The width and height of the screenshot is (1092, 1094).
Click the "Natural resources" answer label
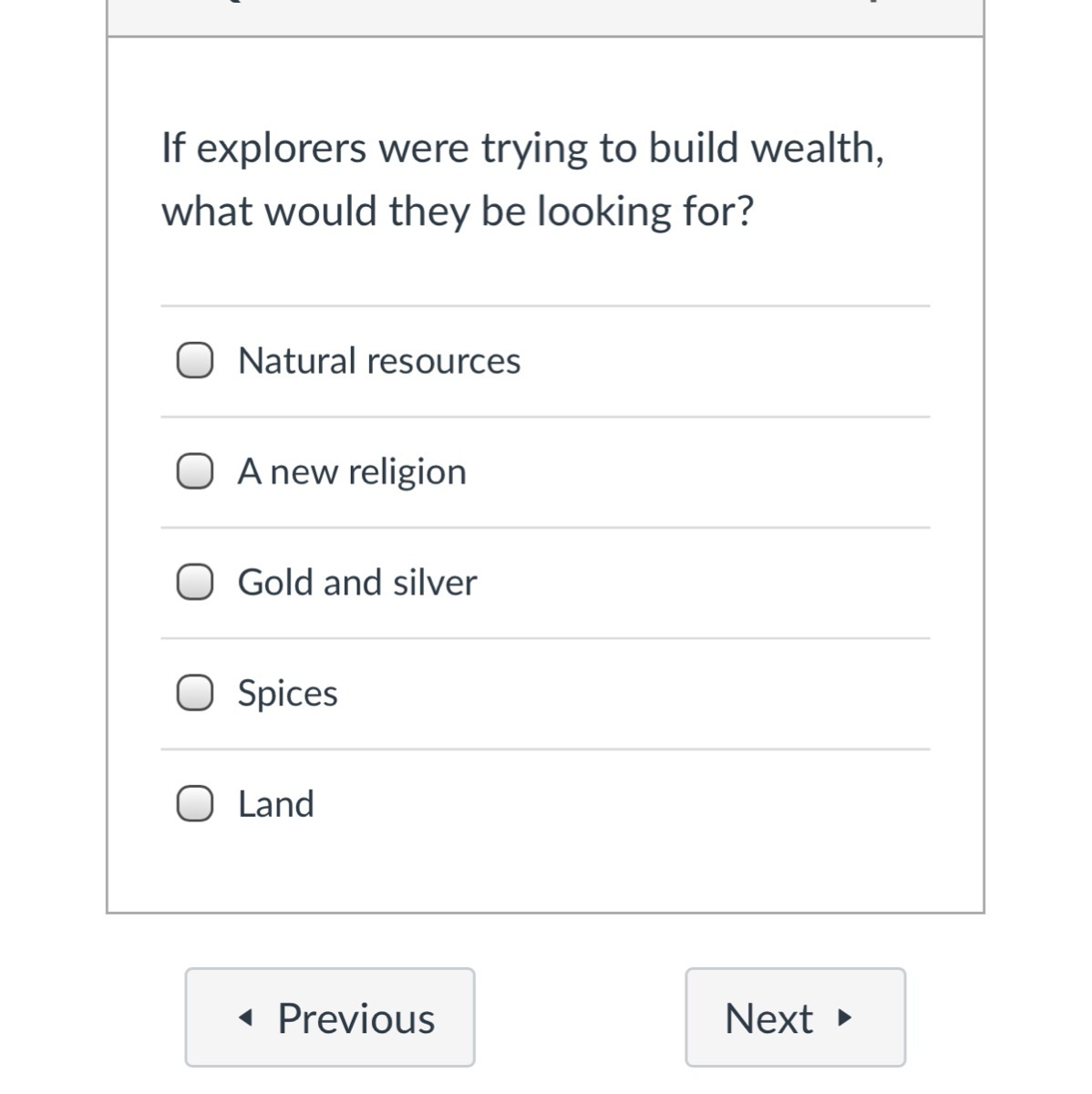pyautogui.click(x=379, y=361)
